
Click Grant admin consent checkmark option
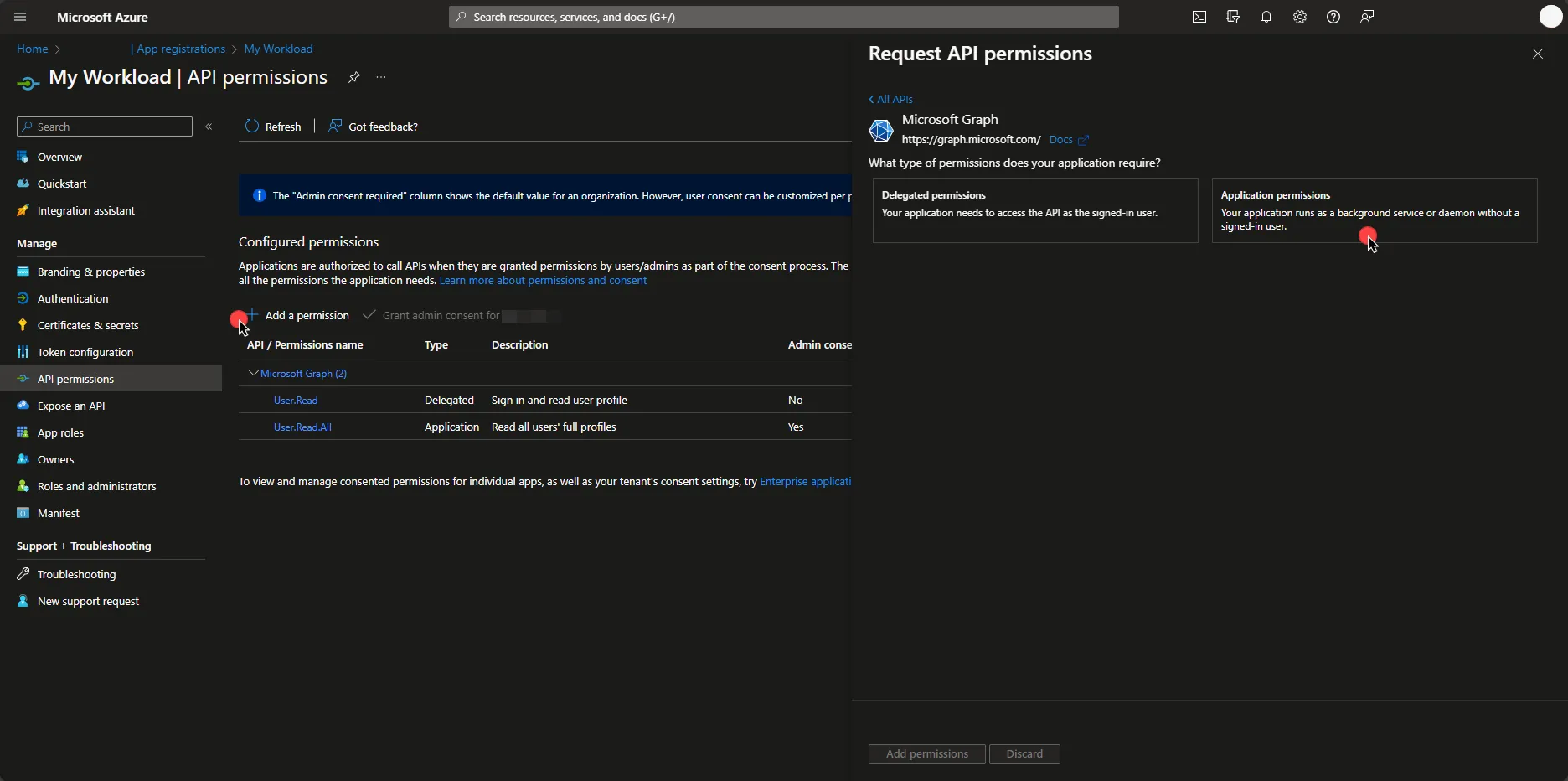coord(369,316)
